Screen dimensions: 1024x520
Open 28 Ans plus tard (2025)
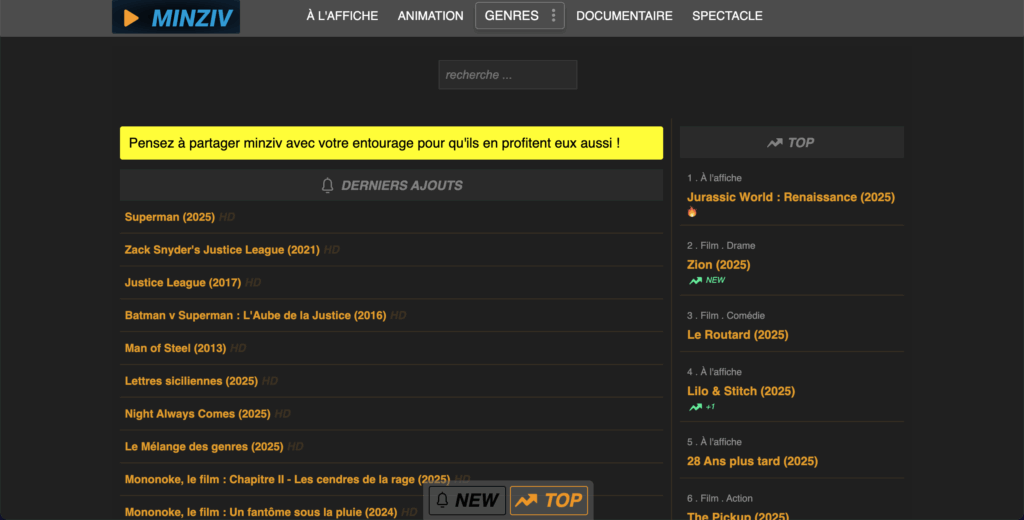coord(752,461)
